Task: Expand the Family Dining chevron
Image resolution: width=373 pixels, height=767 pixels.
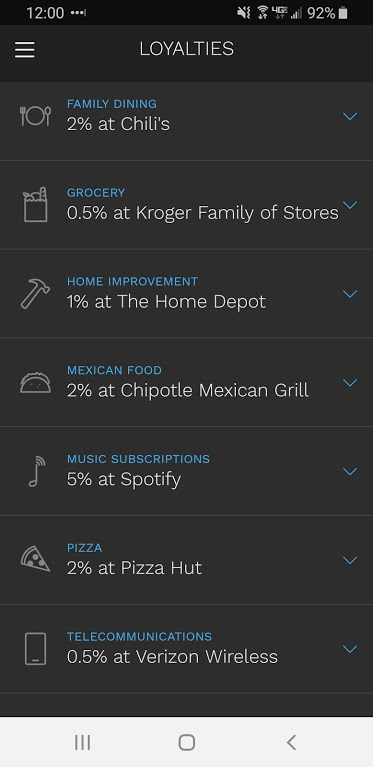Action: [x=350, y=116]
